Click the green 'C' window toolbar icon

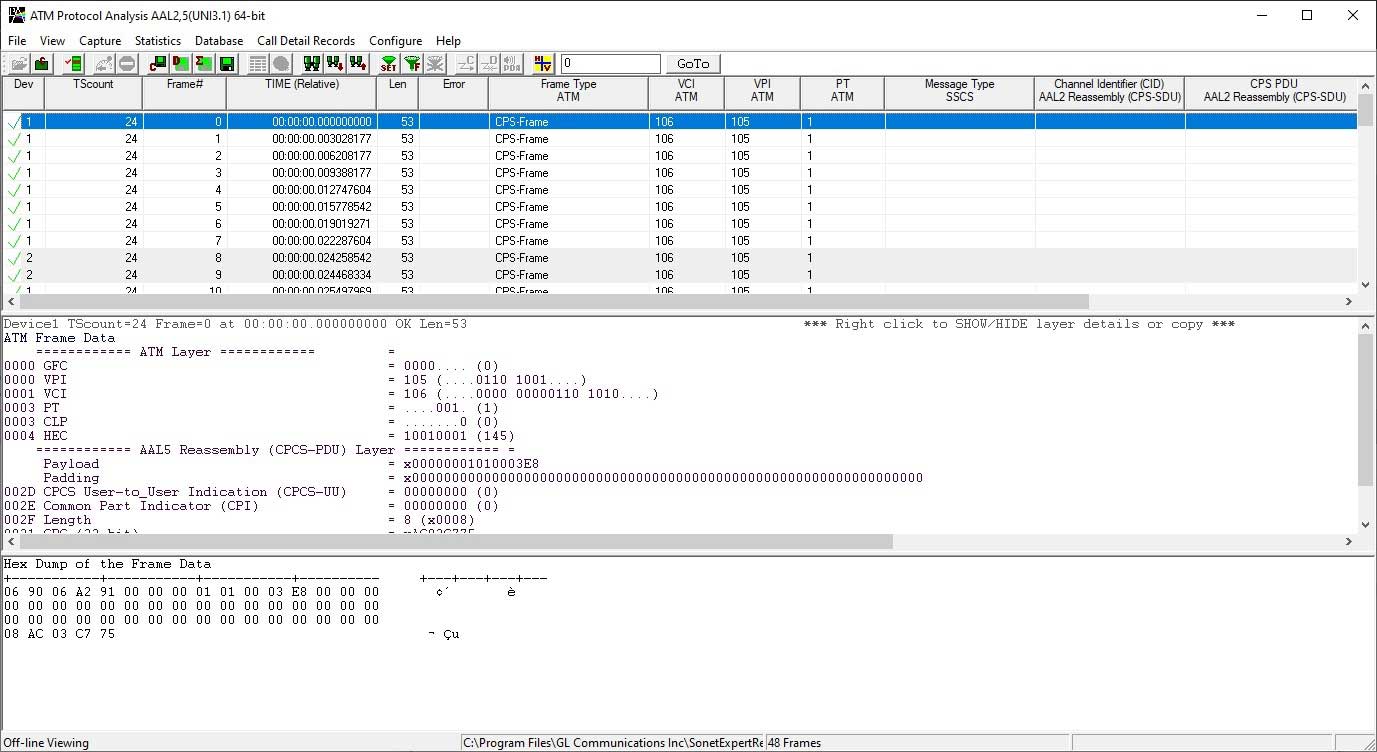click(x=158, y=64)
